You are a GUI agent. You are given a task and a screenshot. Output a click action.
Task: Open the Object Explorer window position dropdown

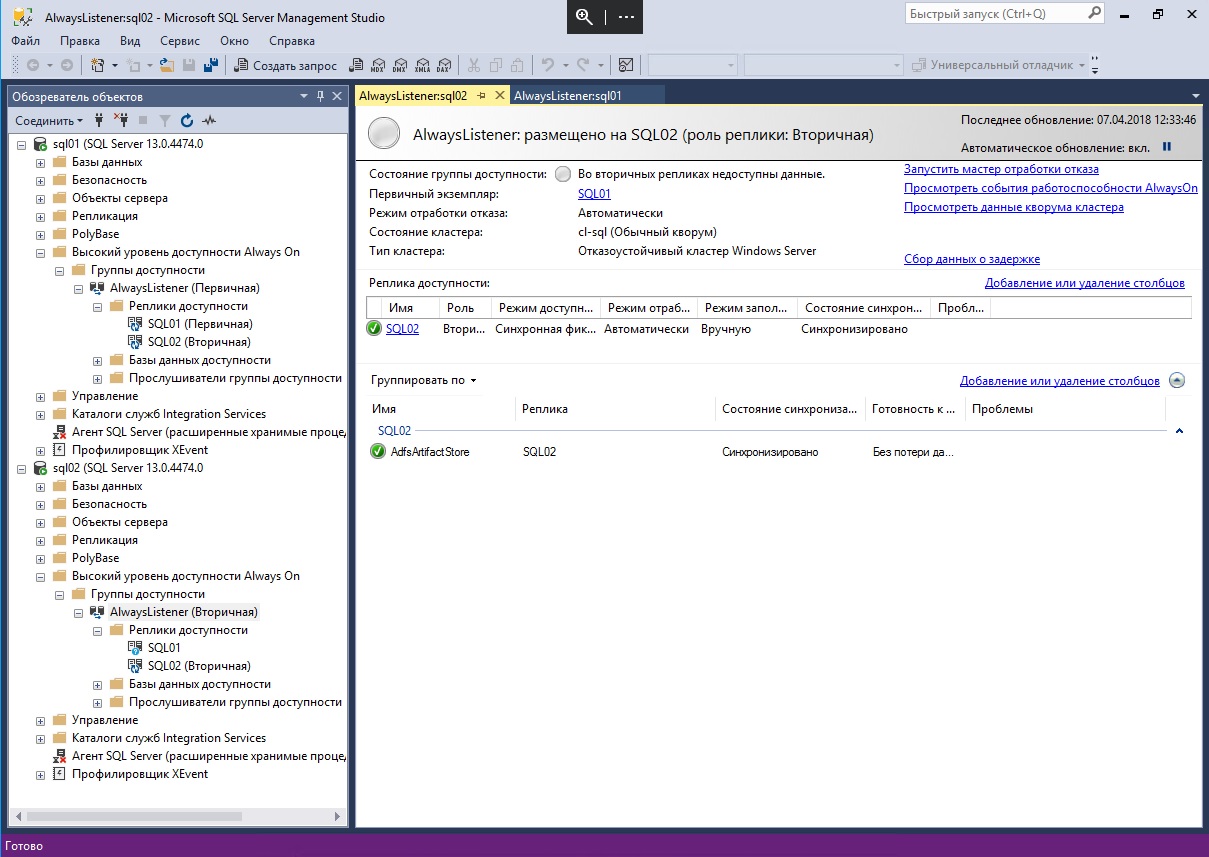304,96
